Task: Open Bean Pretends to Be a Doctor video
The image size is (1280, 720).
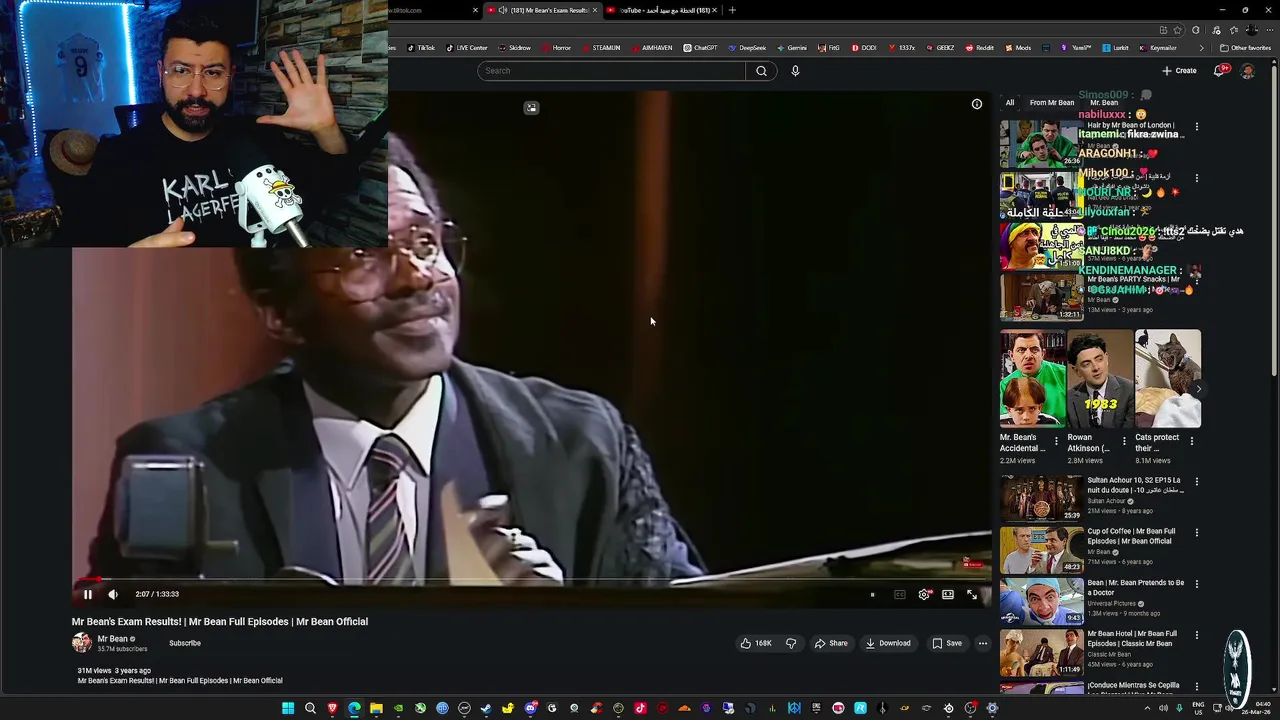Action: 1041,600
